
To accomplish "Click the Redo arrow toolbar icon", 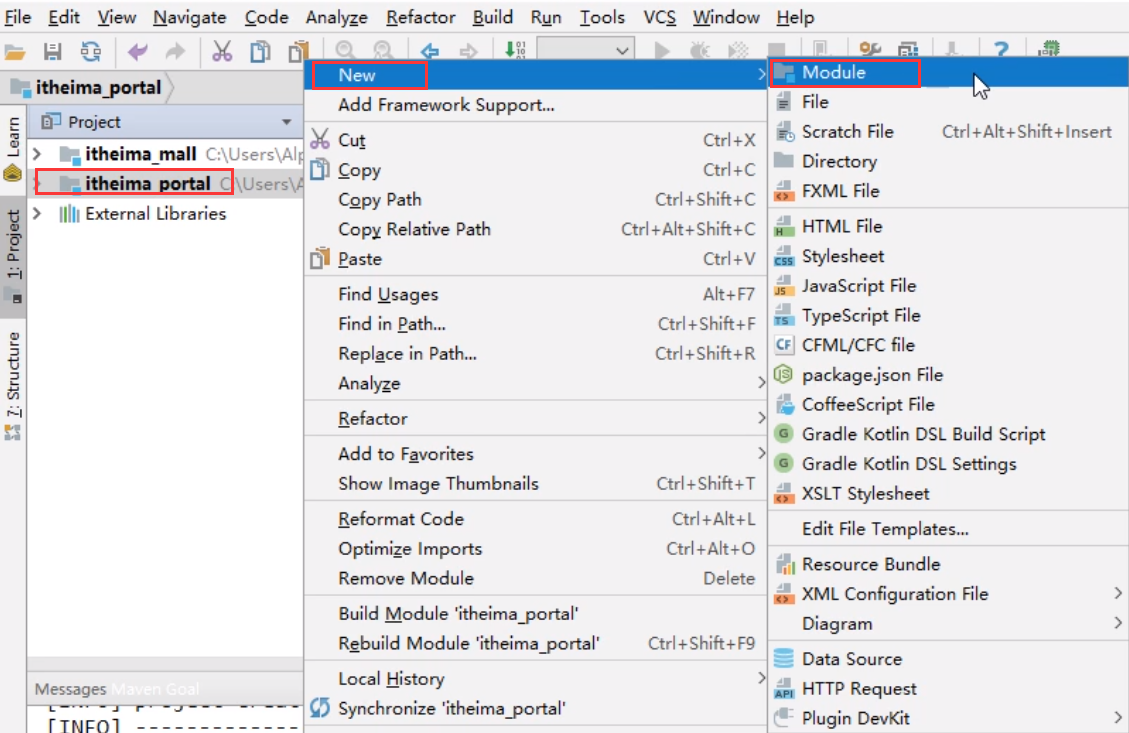I will pyautogui.click(x=175, y=51).
